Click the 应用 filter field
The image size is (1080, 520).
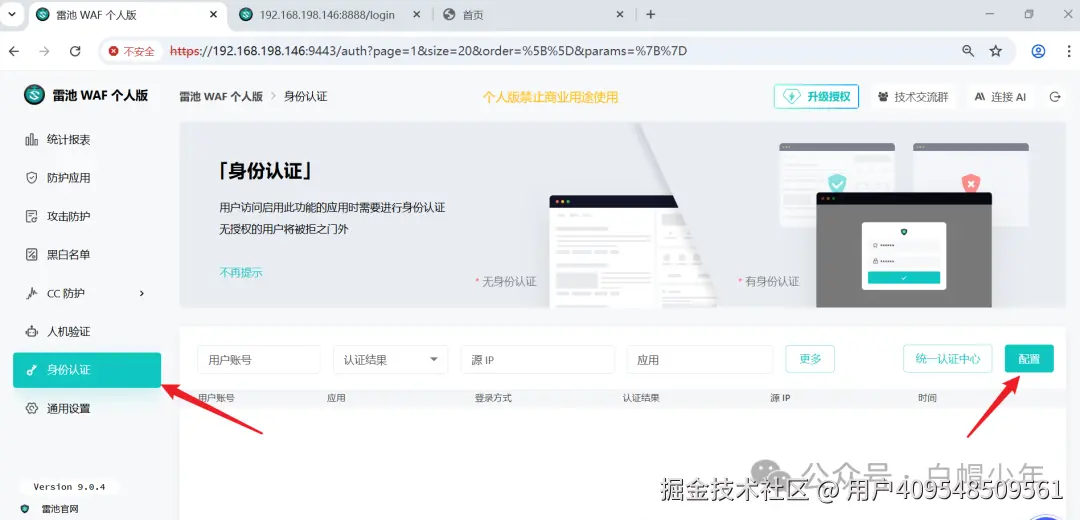click(x=700, y=360)
